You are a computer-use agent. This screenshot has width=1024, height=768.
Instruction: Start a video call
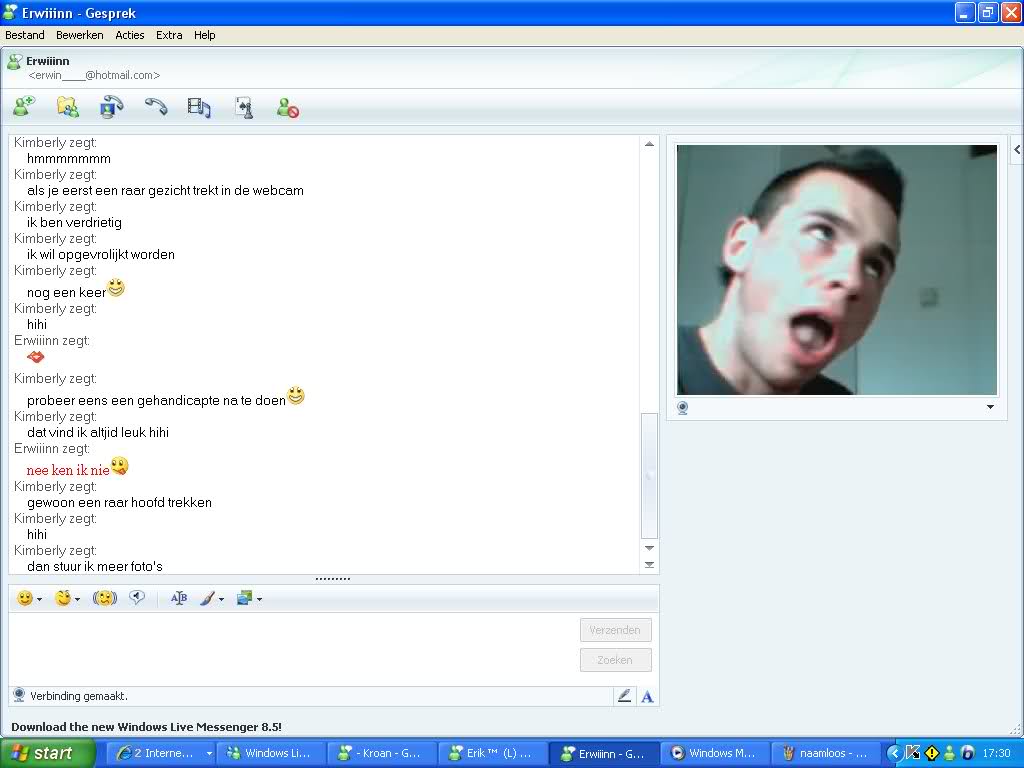111,107
